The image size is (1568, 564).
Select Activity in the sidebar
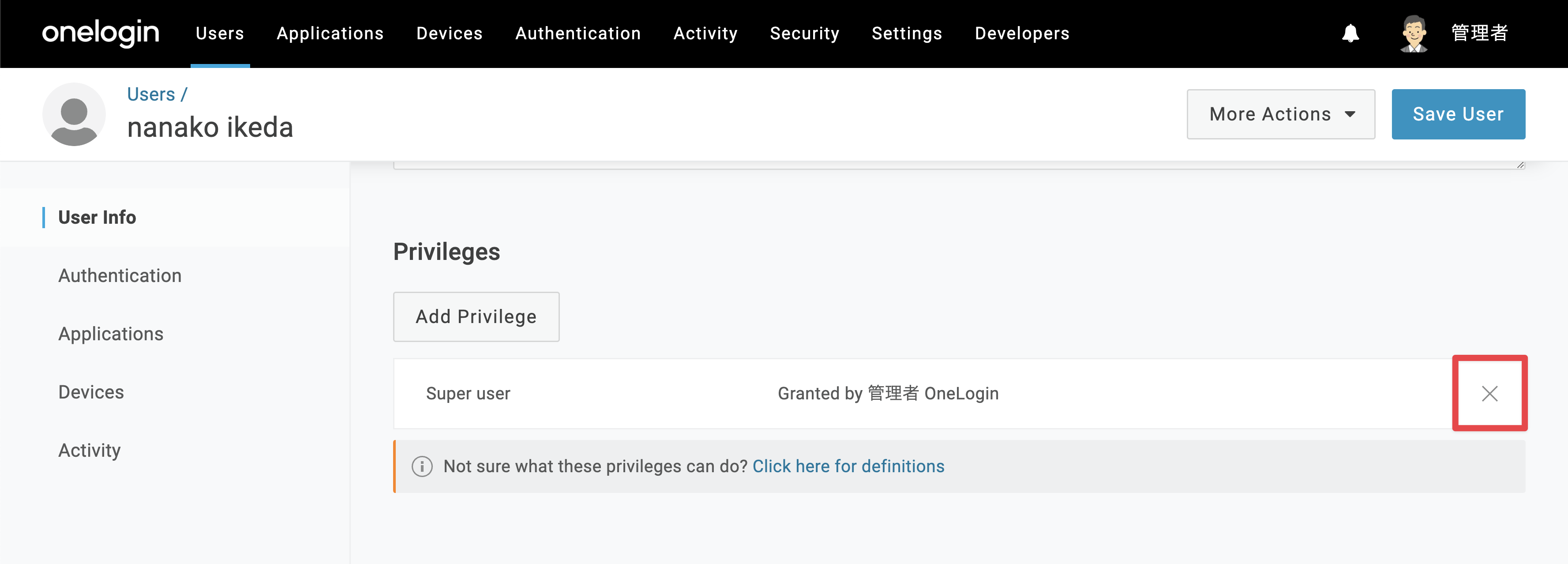point(90,451)
